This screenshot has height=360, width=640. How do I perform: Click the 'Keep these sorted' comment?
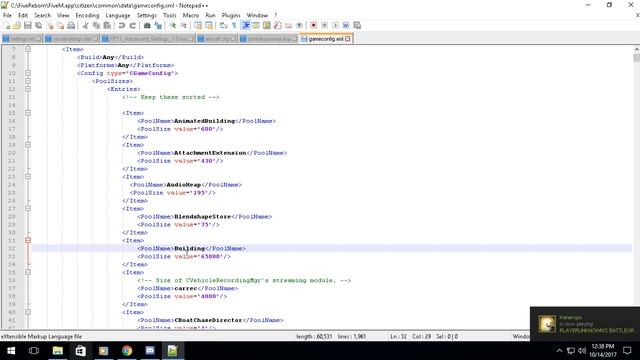pos(171,97)
